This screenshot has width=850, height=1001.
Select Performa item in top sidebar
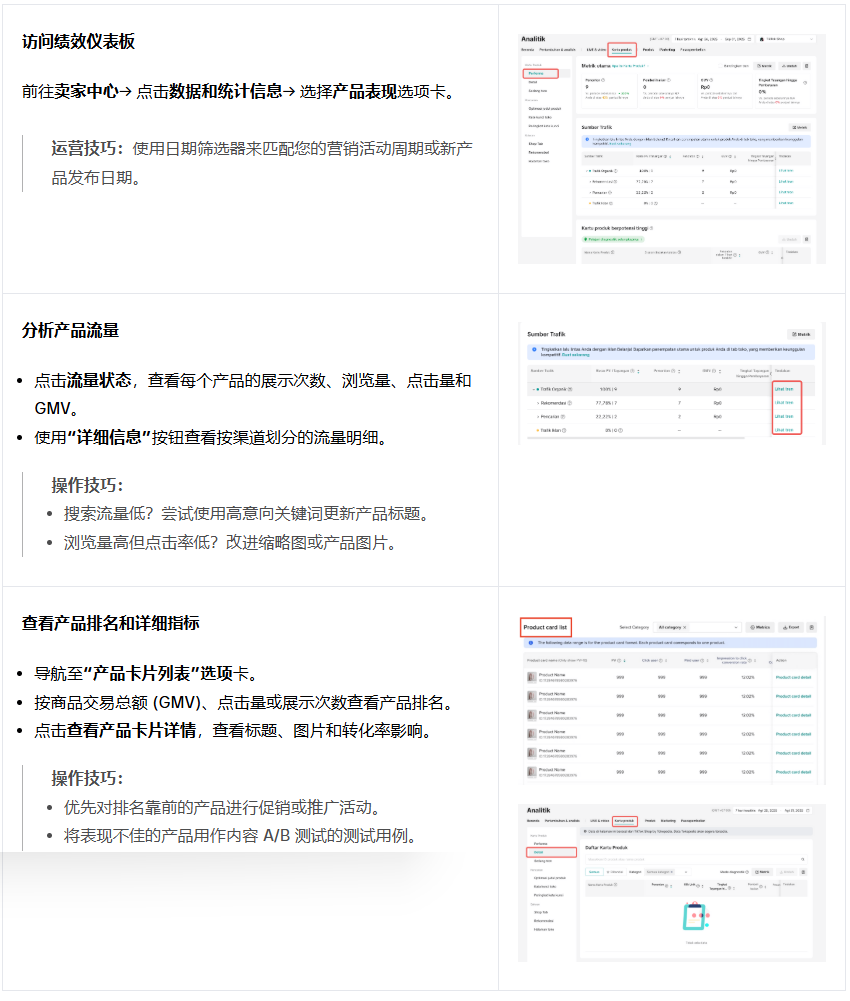(x=539, y=73)
